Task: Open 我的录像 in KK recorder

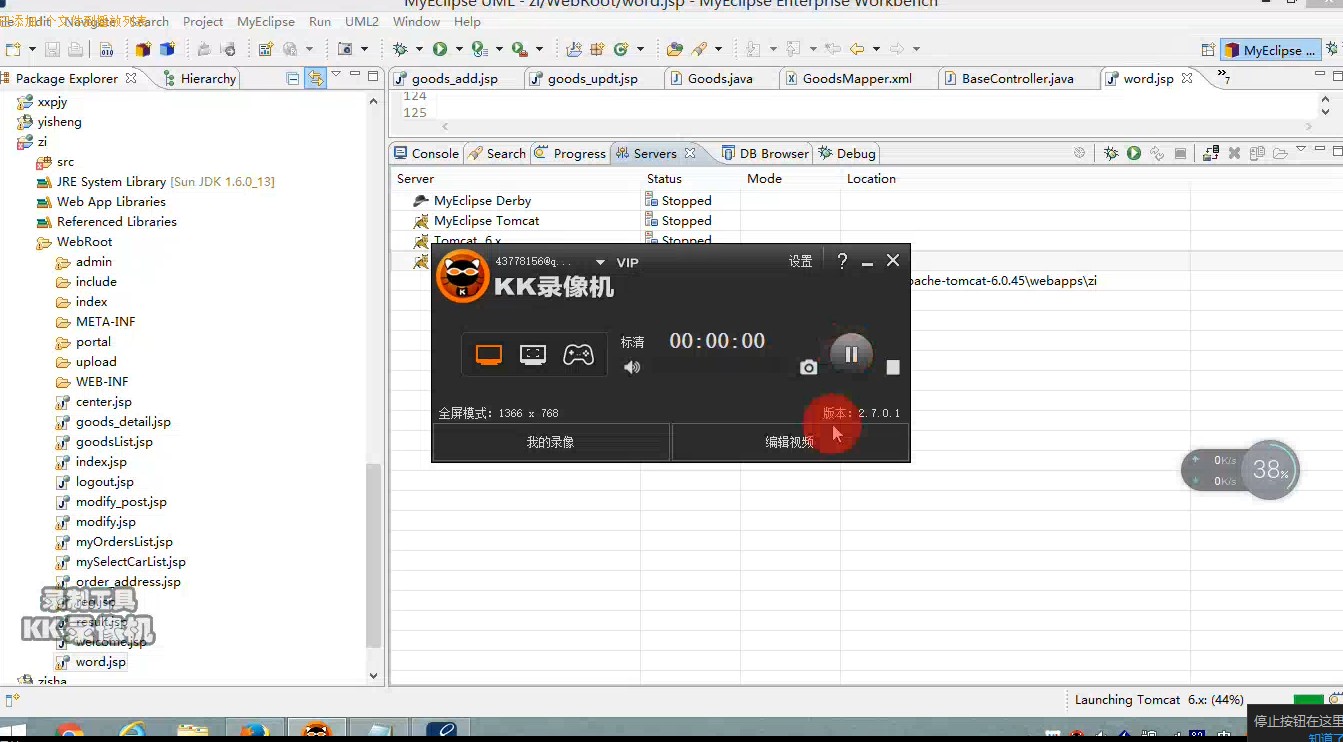Action: pos(550,442)
